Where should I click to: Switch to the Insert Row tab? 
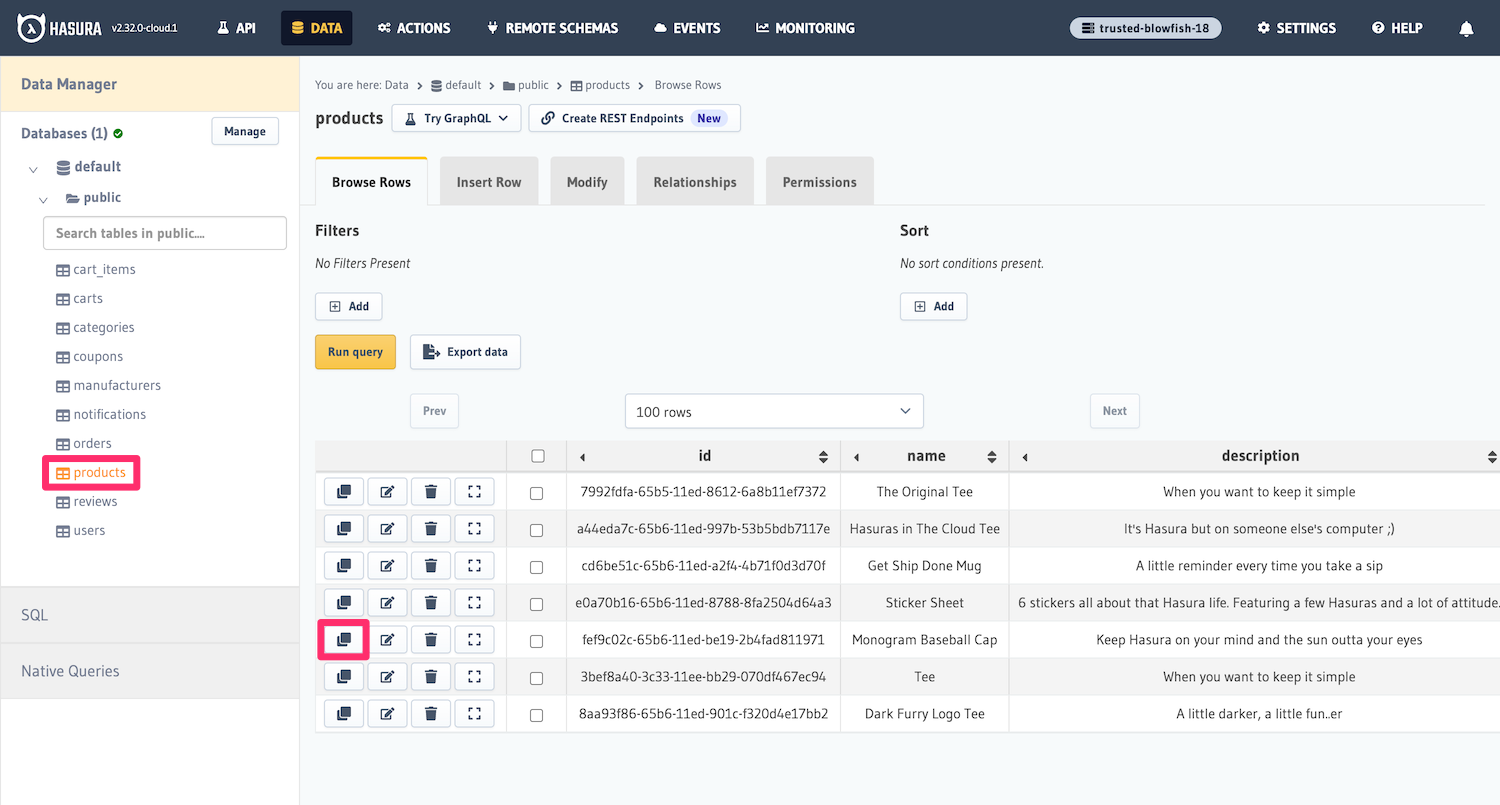tap(489, 182)
